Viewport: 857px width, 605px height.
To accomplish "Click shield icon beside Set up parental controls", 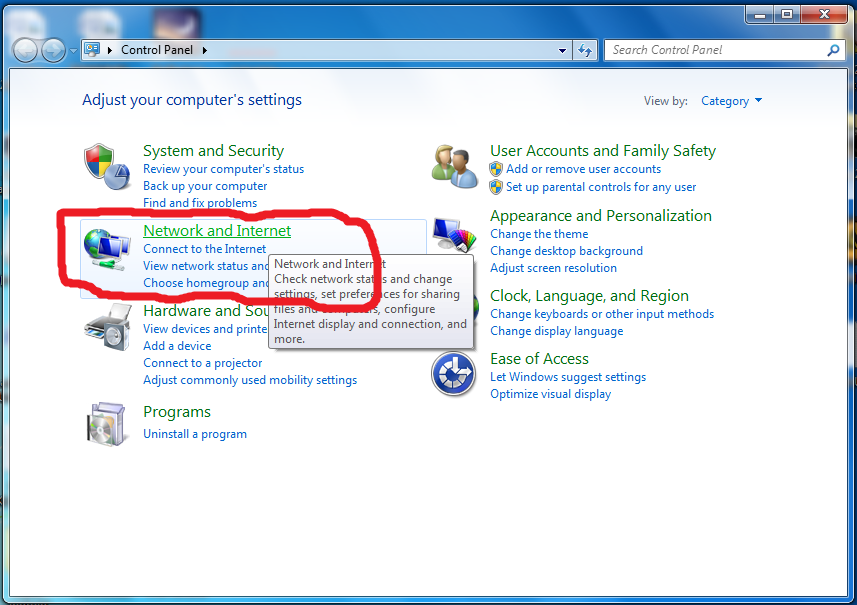I will click(x=496, y=187).
